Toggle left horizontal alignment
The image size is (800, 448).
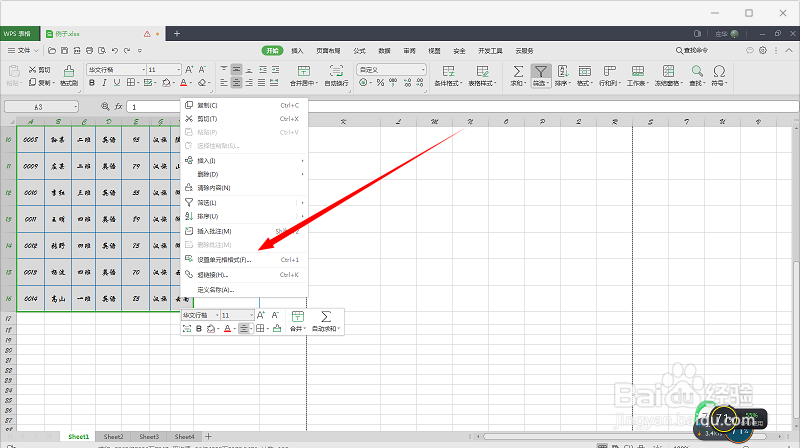click(x=224, y=83)
